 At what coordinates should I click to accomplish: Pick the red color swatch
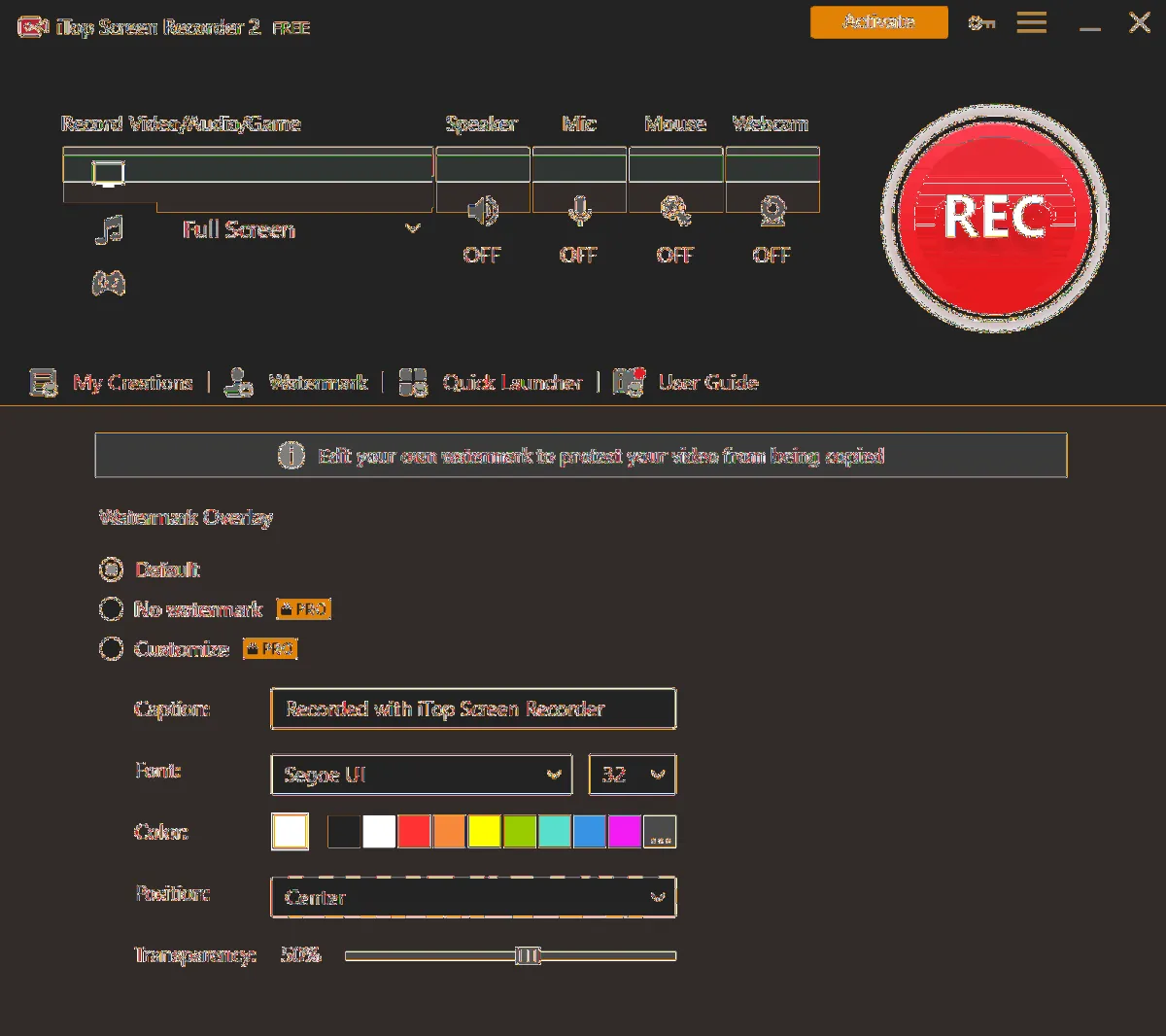[414, 832]
